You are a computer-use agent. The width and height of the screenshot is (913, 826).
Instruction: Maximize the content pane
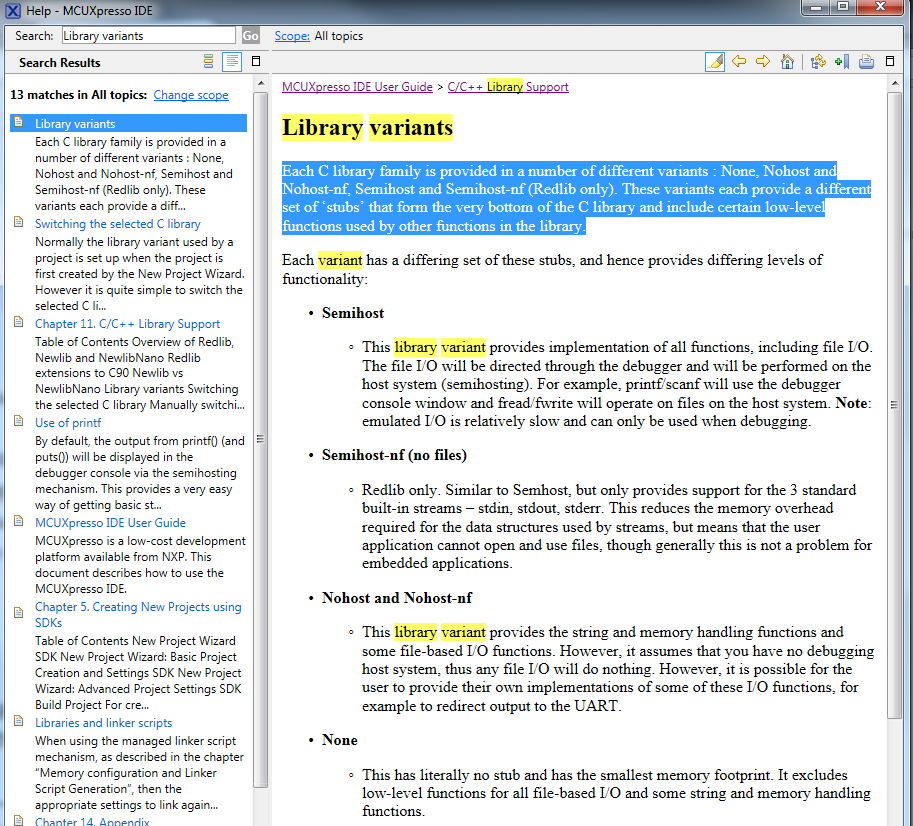click(x=890, y=61)
